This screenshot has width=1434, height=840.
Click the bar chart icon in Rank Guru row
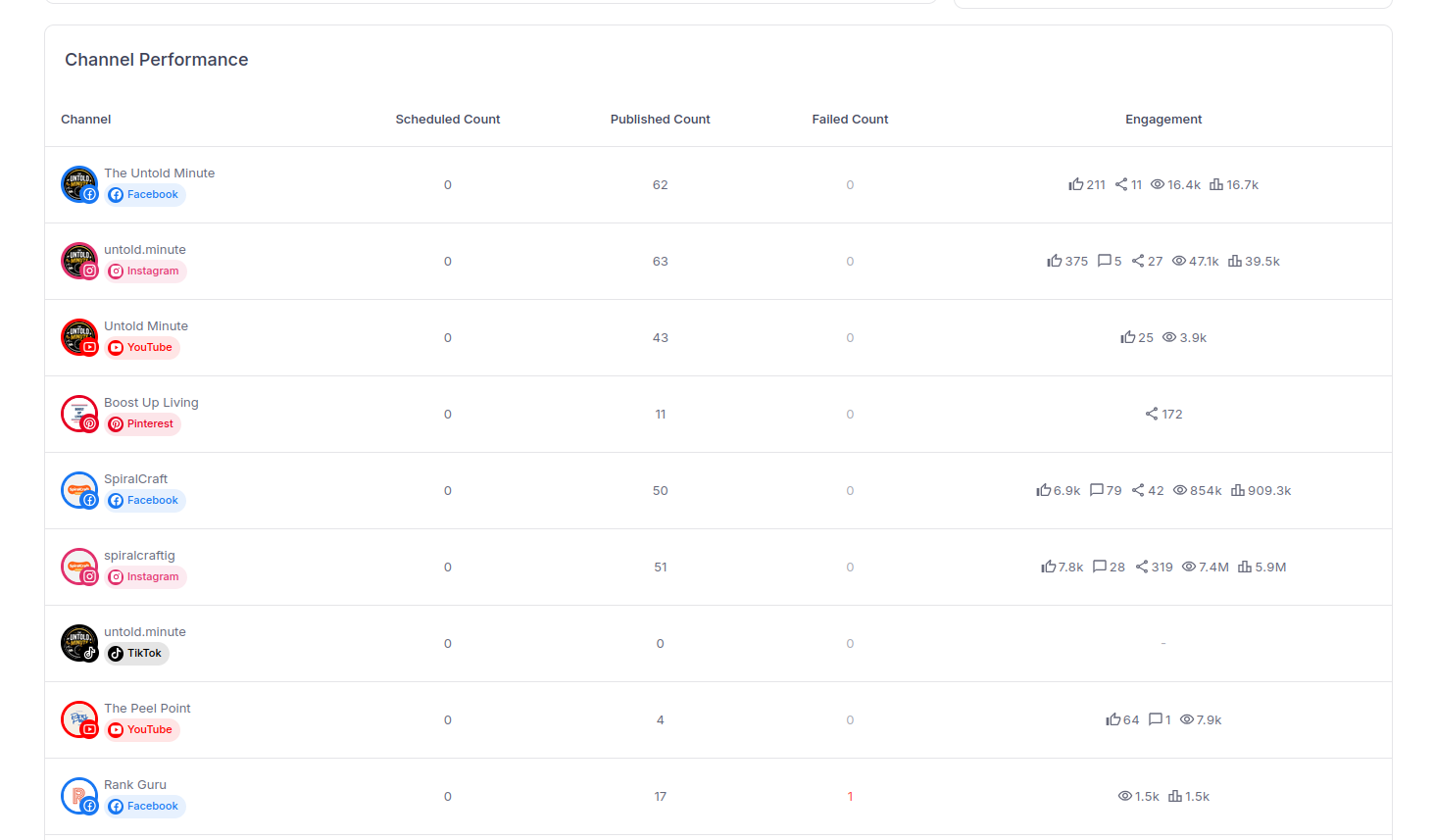[1175, 796]
